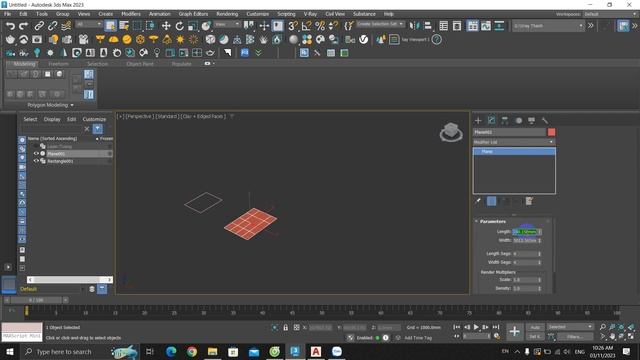640x360 pixels.
Task: Click the Redo arrow in main toolbar
Action: (x=23, y=26)
